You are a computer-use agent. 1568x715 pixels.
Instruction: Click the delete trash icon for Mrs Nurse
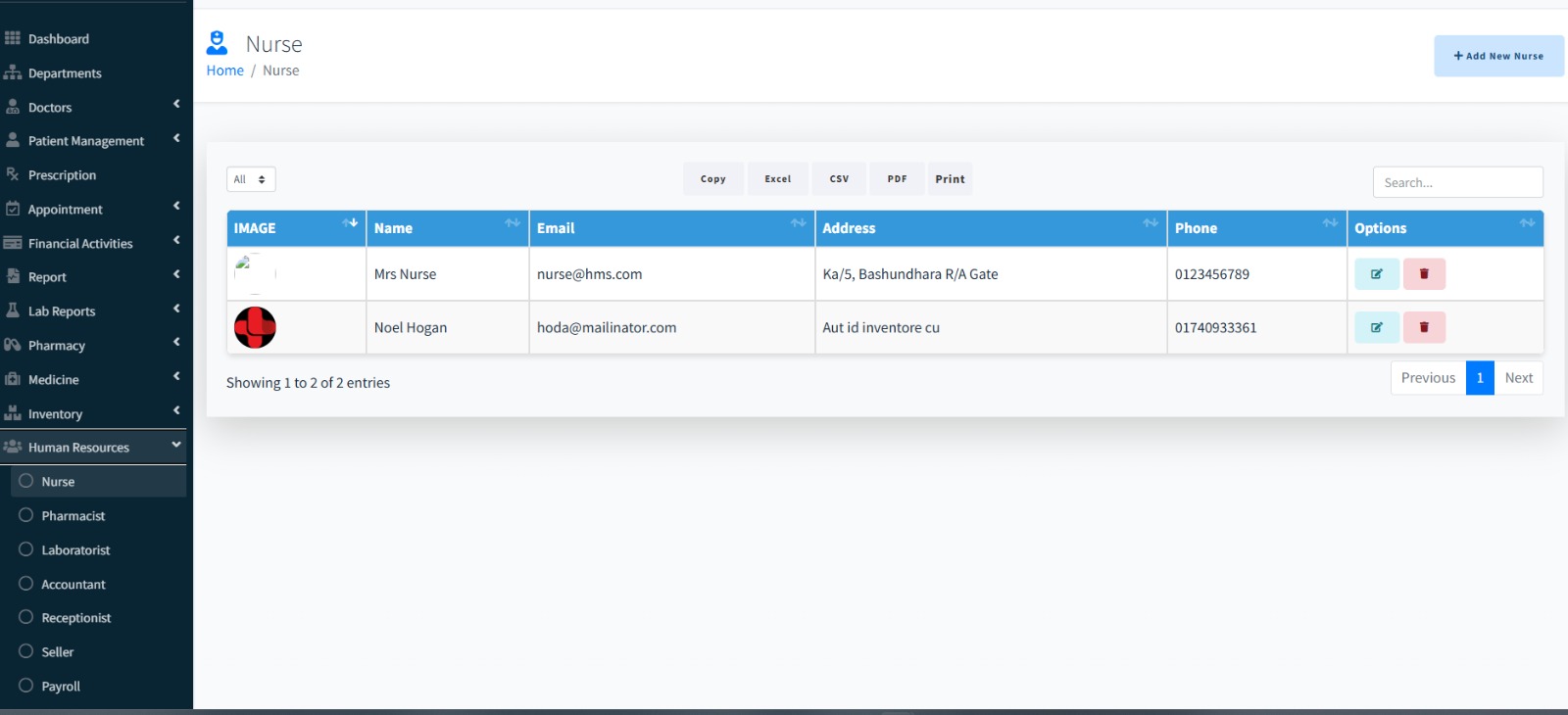[1424, 274]
